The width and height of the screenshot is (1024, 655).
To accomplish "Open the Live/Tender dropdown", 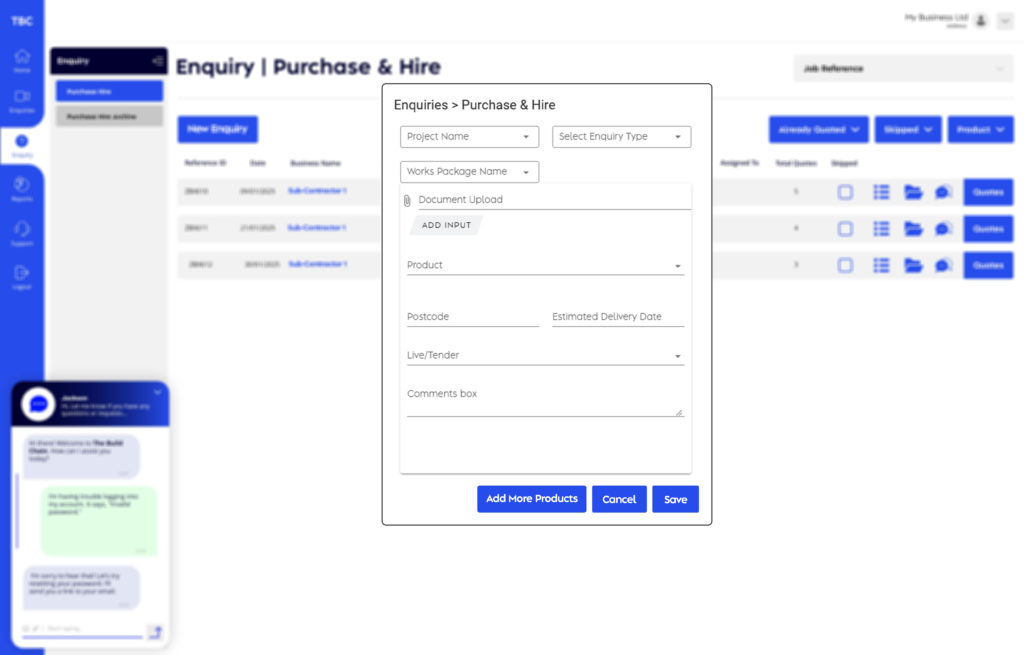I will point(545,355).
